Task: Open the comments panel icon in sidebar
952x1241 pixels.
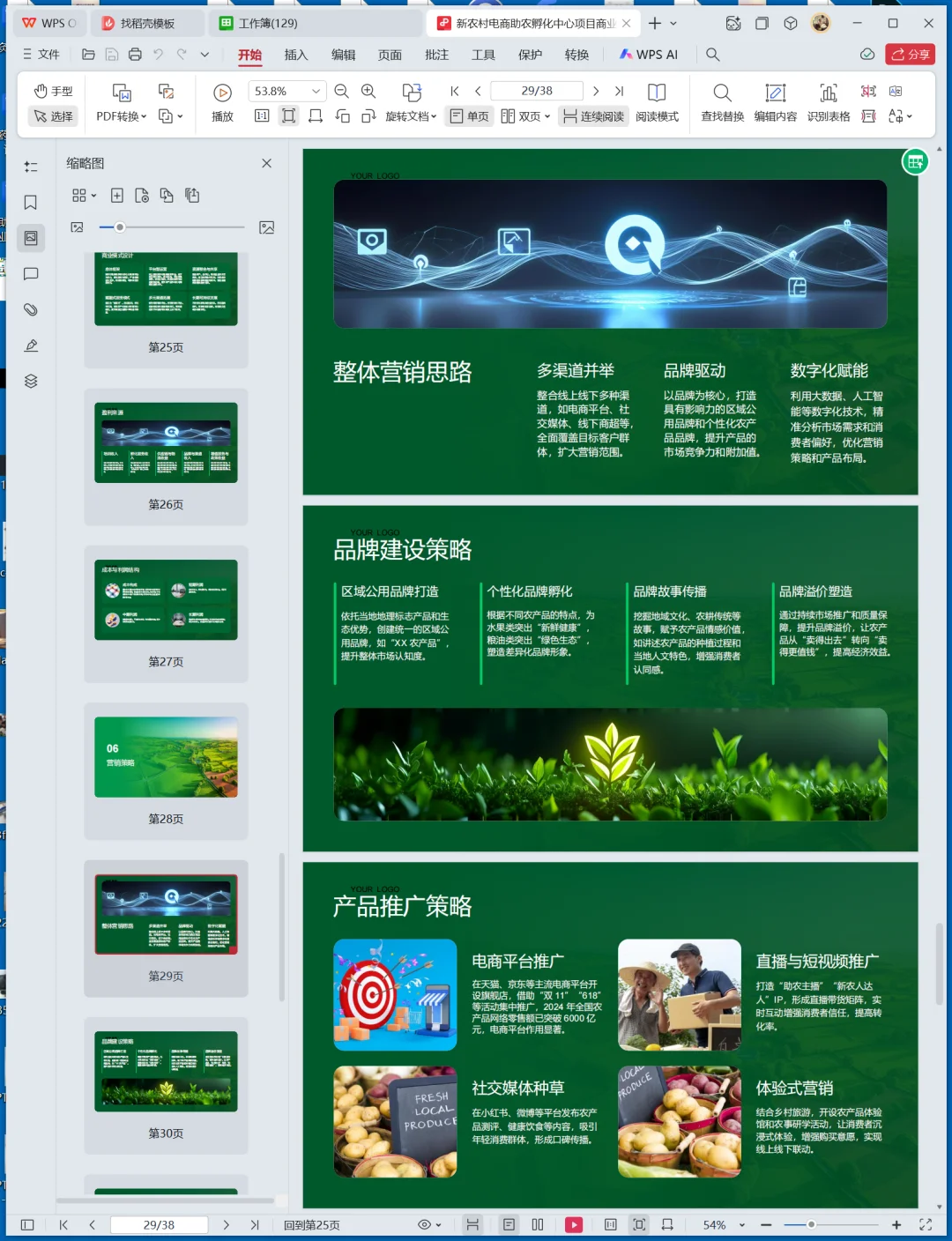Action: (x=31, y=274)
